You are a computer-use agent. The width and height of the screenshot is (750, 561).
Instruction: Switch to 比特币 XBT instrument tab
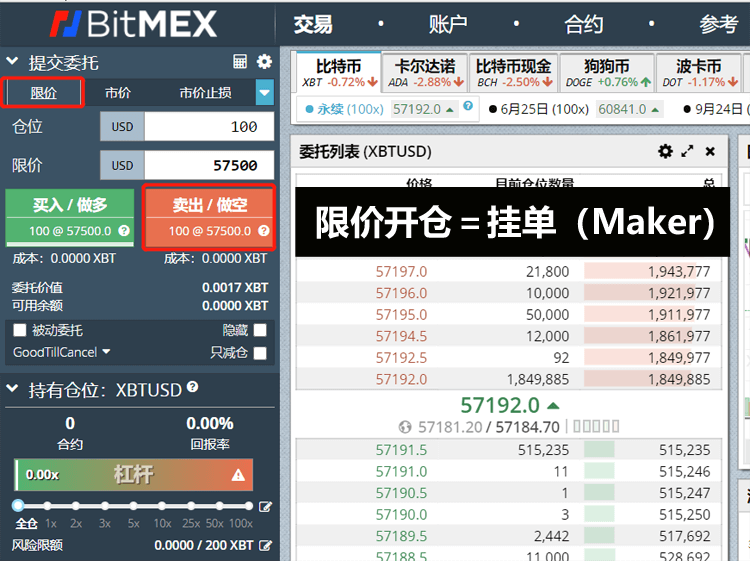(x=339, y=73)
